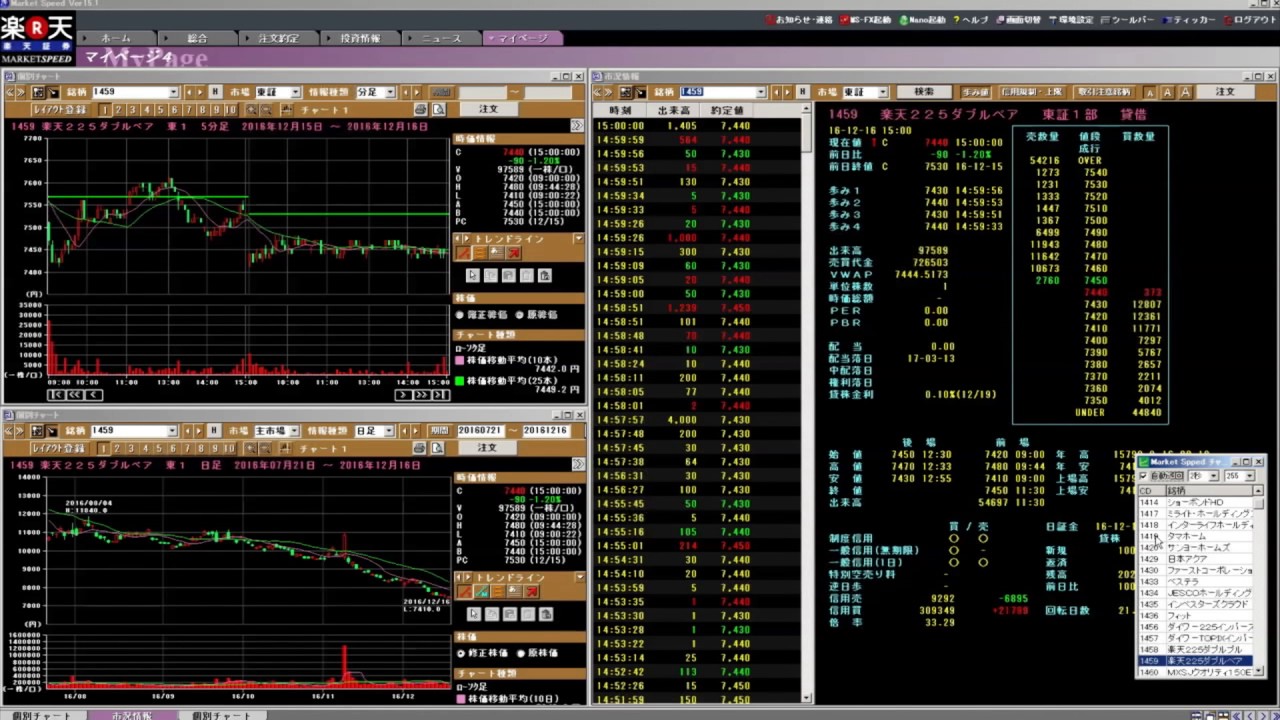The width and height of the screenshot is (1280, 720).
Task: Expand the トレンドライン panel dropdown, upper chart
Action: pyautogui.click(x=578, y=239)
